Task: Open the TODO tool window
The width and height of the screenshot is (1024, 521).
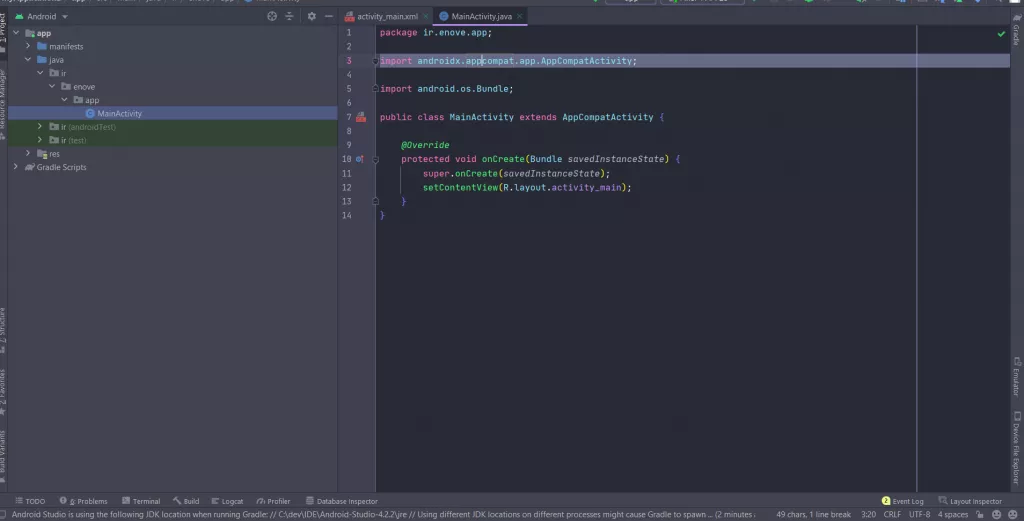Action: [30, 501]
